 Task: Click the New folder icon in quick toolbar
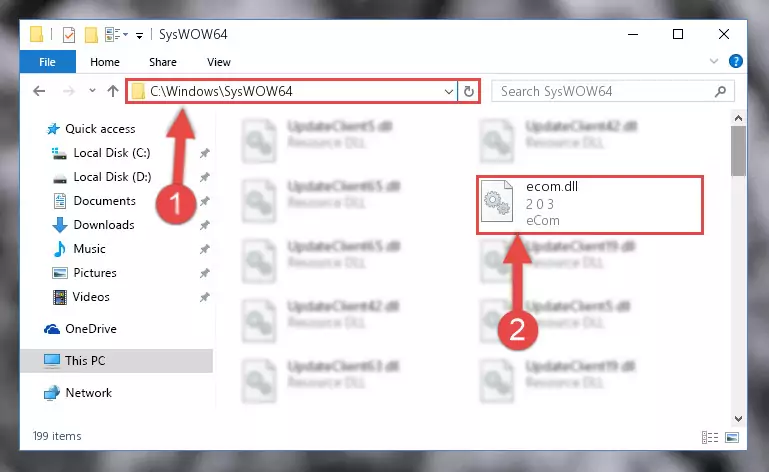click(91, 35)
